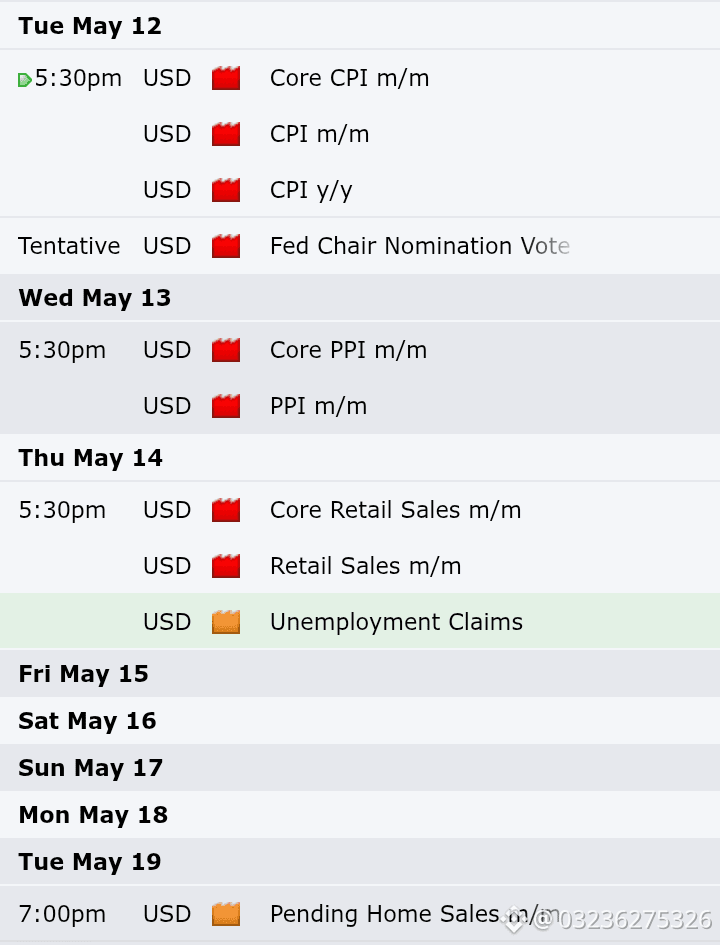The image size is (720, 945).
Task: Open the Fed Chair Nomination Vote event
Action: pyautogui.click(x=420, y=246)
